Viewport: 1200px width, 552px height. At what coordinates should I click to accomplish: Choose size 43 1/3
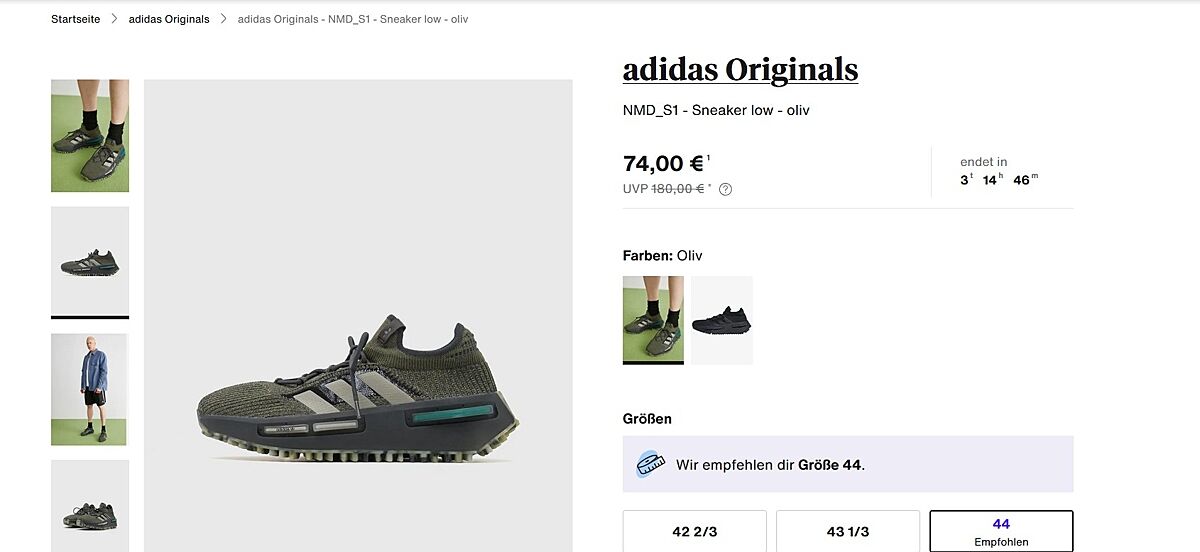tap(847, 531)
